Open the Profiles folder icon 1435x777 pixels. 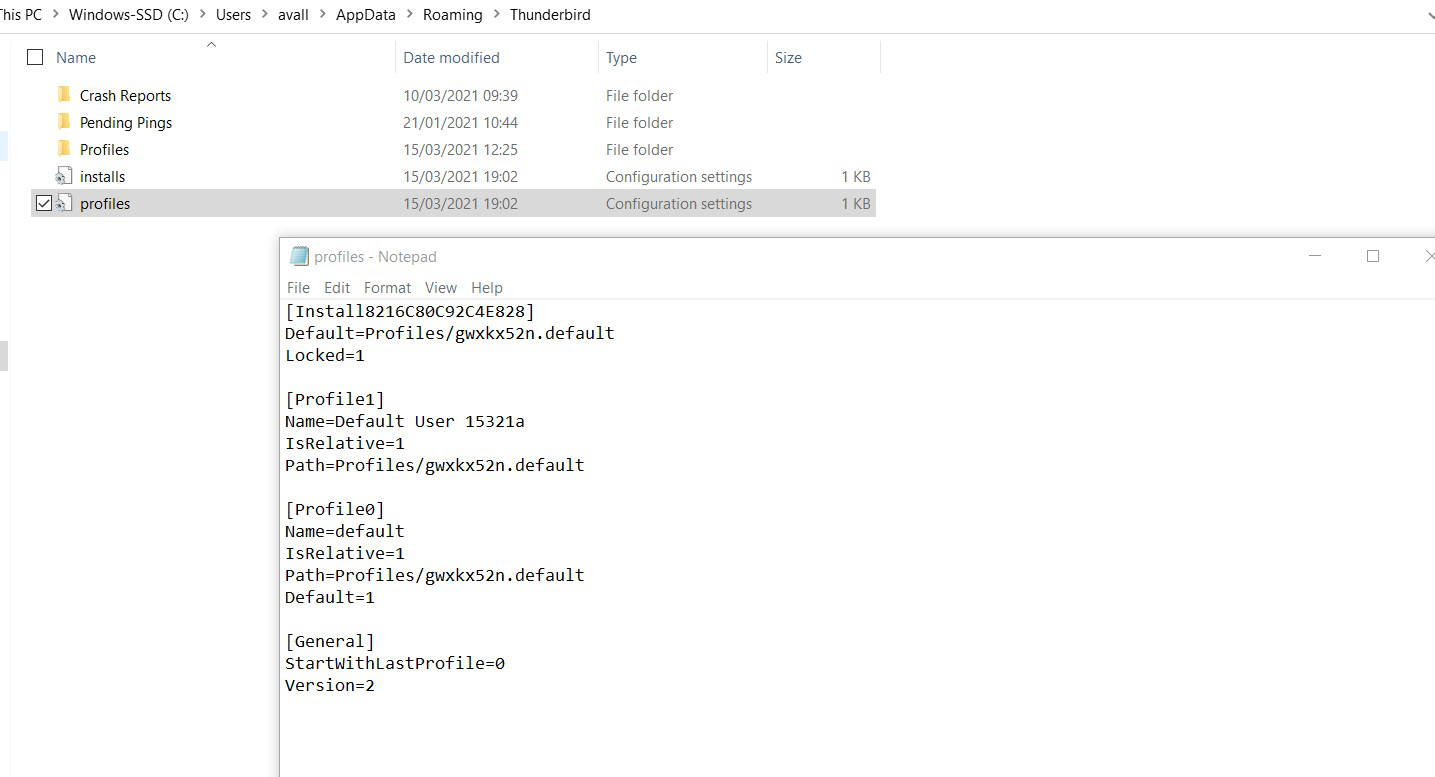click(x=64, y=149)
